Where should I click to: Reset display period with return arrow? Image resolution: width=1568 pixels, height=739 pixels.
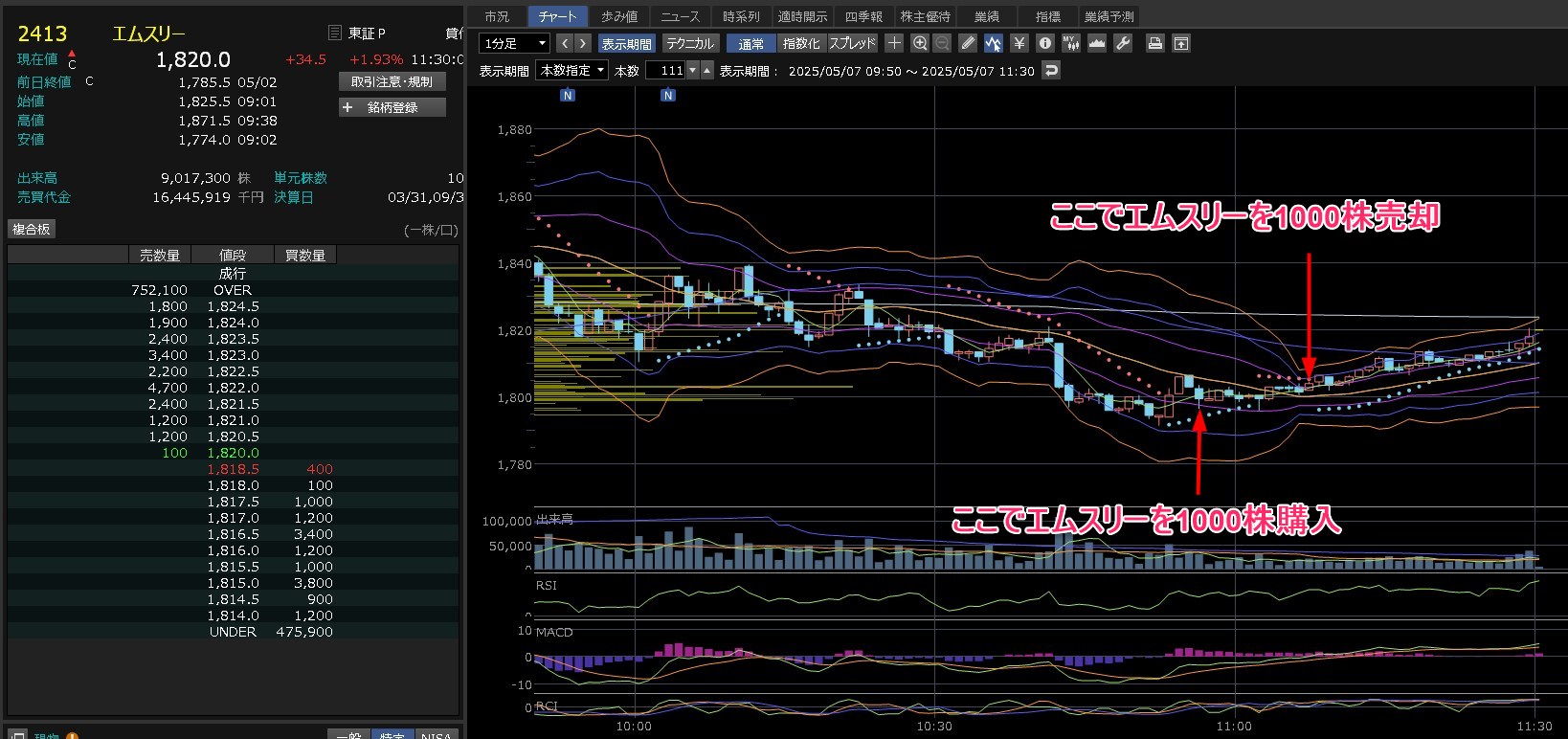click(x=1051, y=70)
